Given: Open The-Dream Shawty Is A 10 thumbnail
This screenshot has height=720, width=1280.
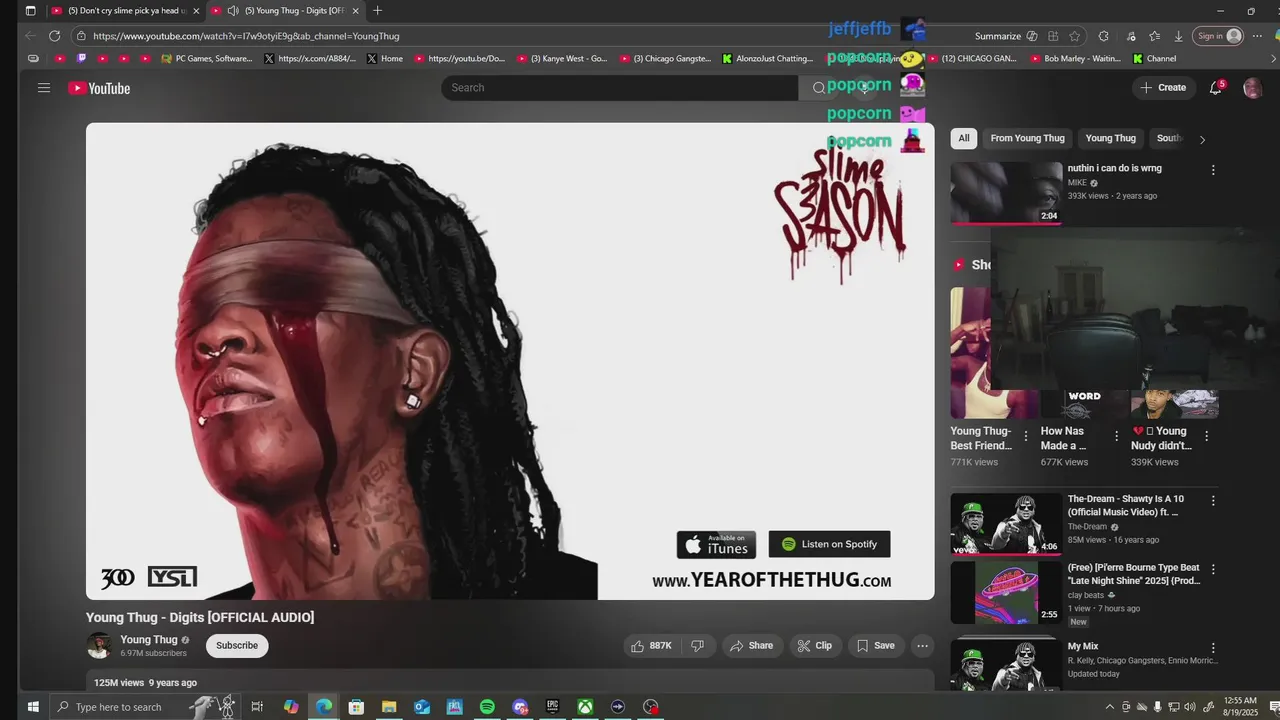Looking at the screenshot, I should (1006, 524).
